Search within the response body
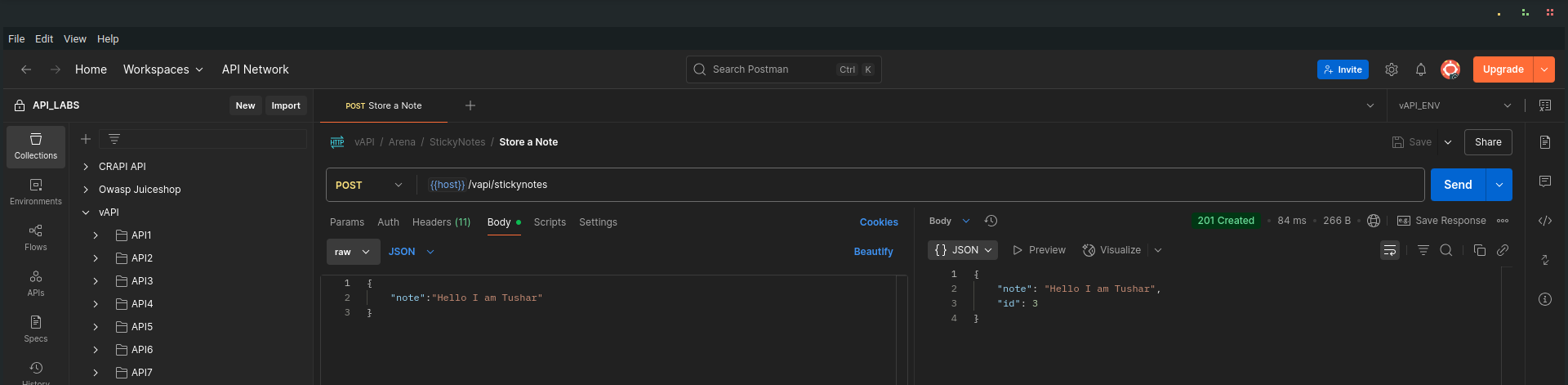The height and width of the screenshot is (385, 1568). click(1446, 250)
